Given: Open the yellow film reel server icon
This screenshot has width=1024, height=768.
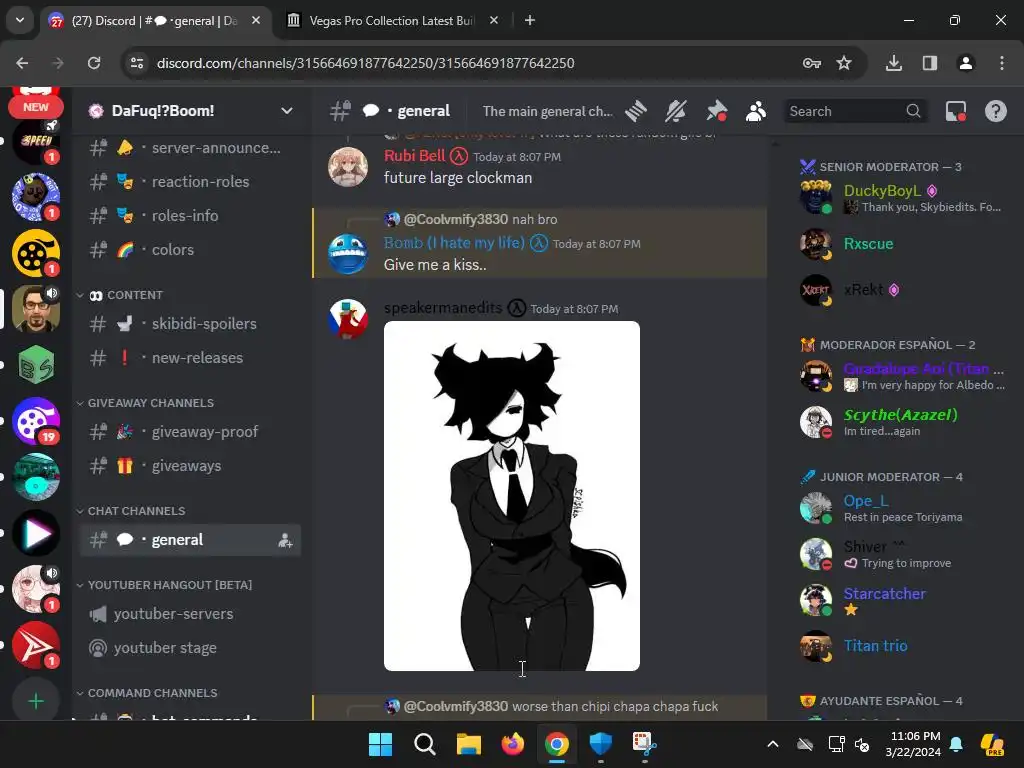Looking at the screenshot, I should (x=36, y=253).
